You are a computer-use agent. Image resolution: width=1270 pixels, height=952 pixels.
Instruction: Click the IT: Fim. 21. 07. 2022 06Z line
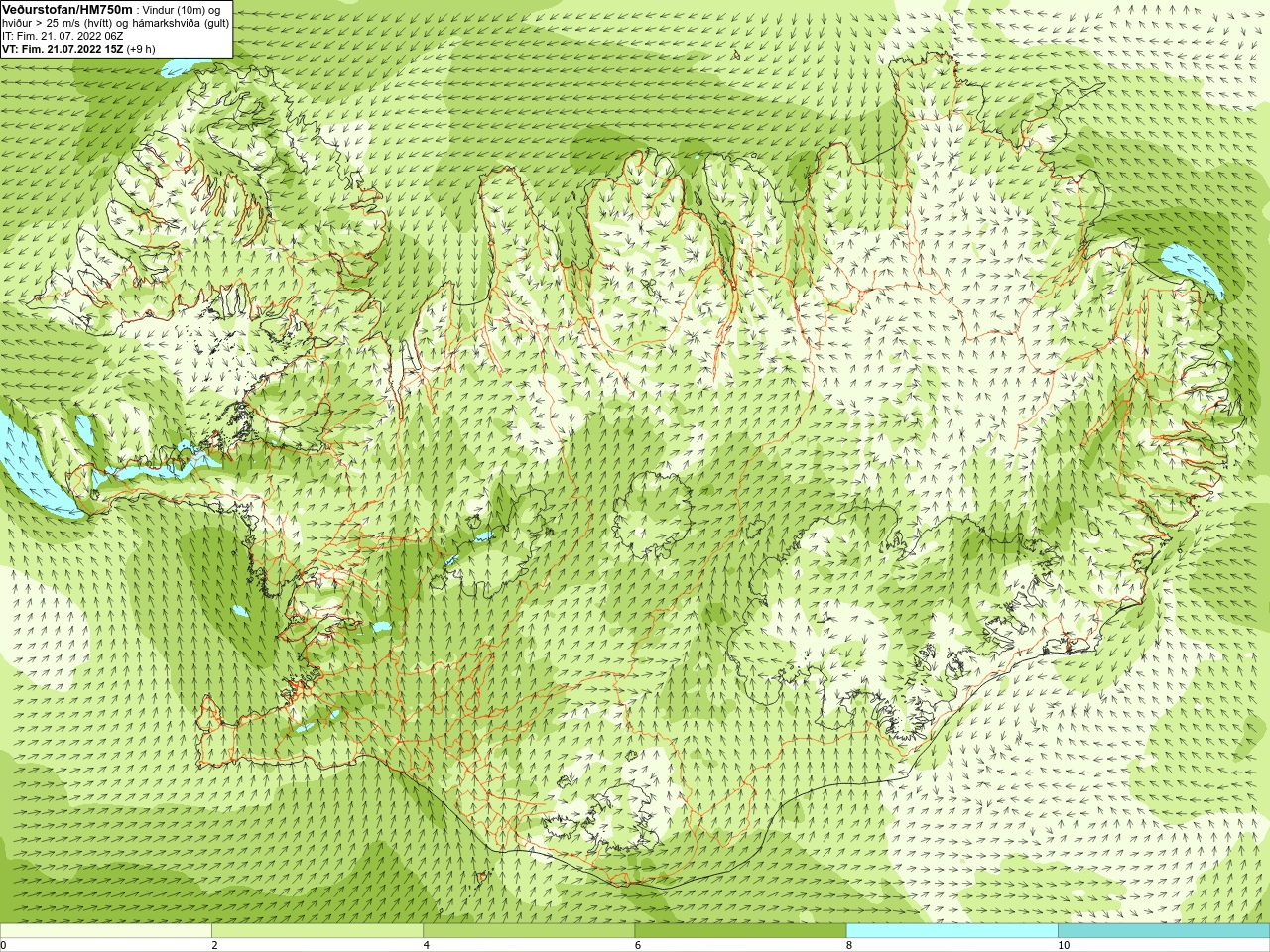[63, 36]
